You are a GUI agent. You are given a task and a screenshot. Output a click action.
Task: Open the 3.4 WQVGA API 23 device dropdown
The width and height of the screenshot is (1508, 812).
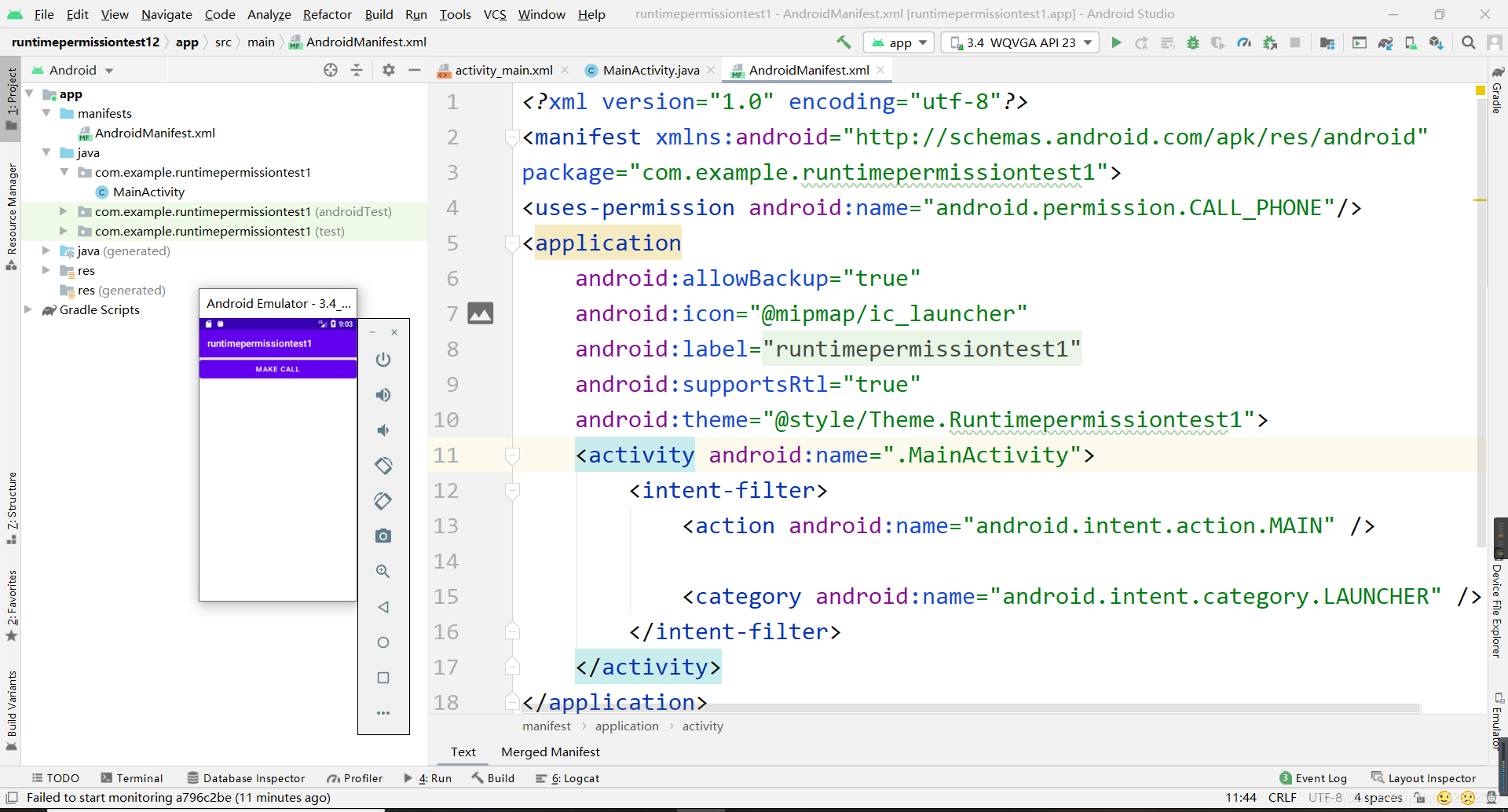coord(1021,42)
